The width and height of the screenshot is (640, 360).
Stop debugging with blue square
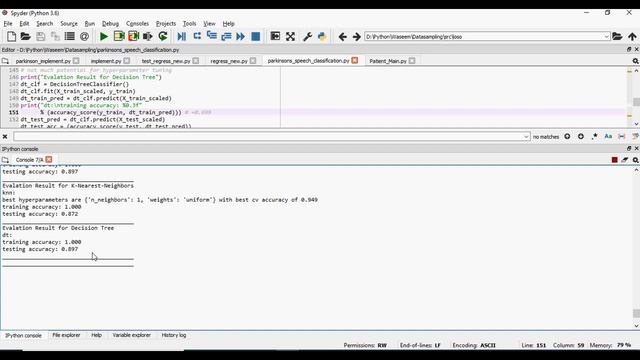tap(256, 36)
